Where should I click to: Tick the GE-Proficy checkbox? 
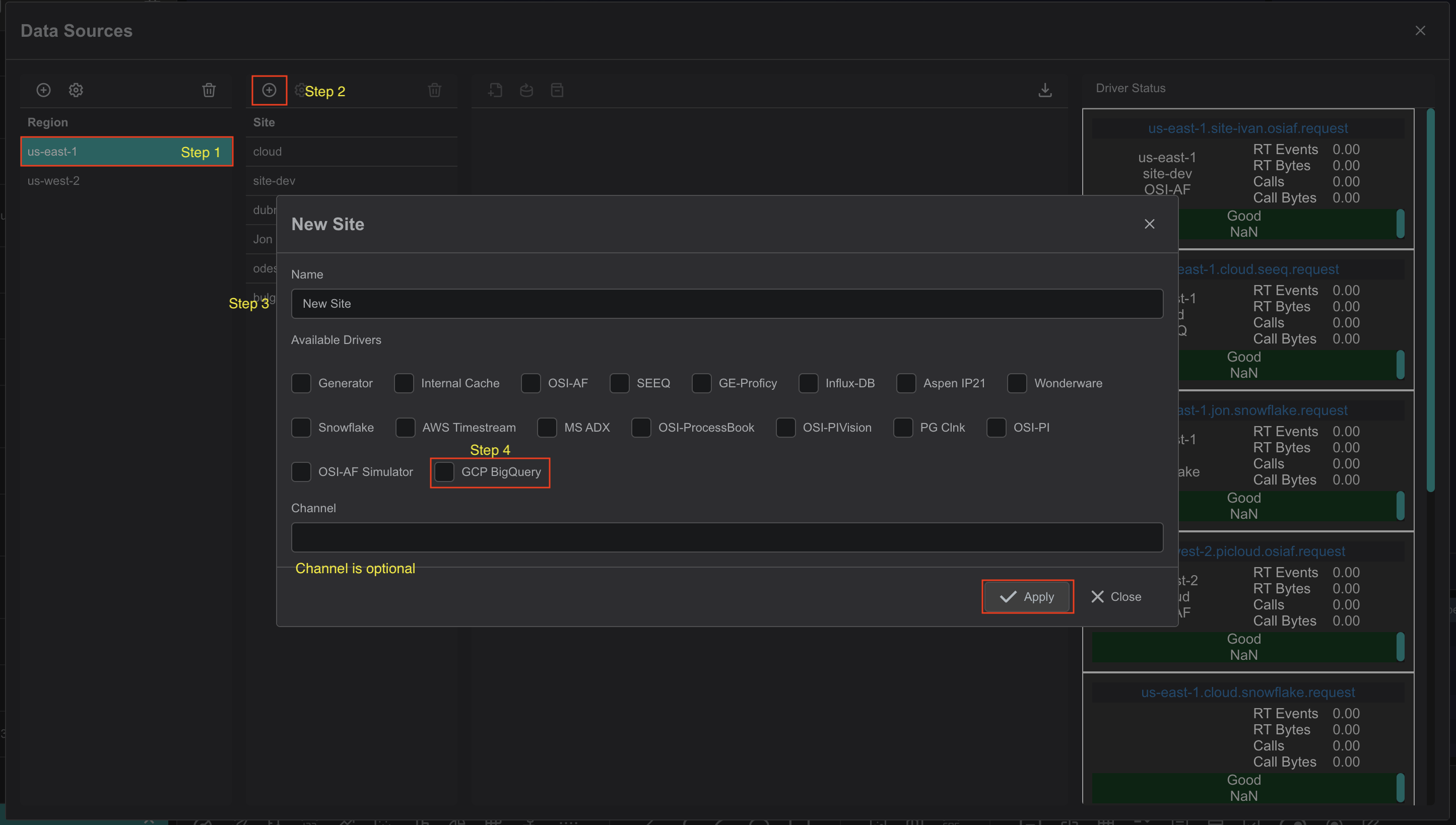click(702, 384)
